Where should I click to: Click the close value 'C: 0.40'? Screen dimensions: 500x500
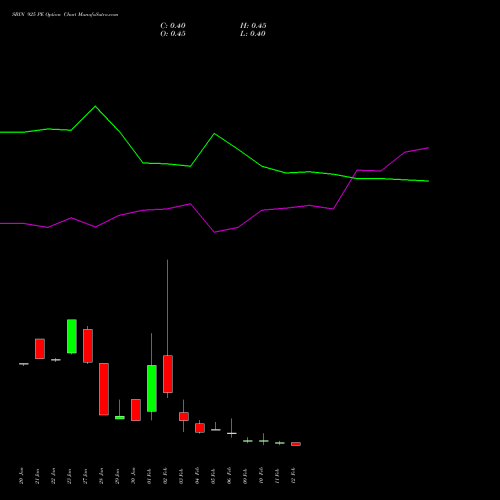tap(173, 26)
